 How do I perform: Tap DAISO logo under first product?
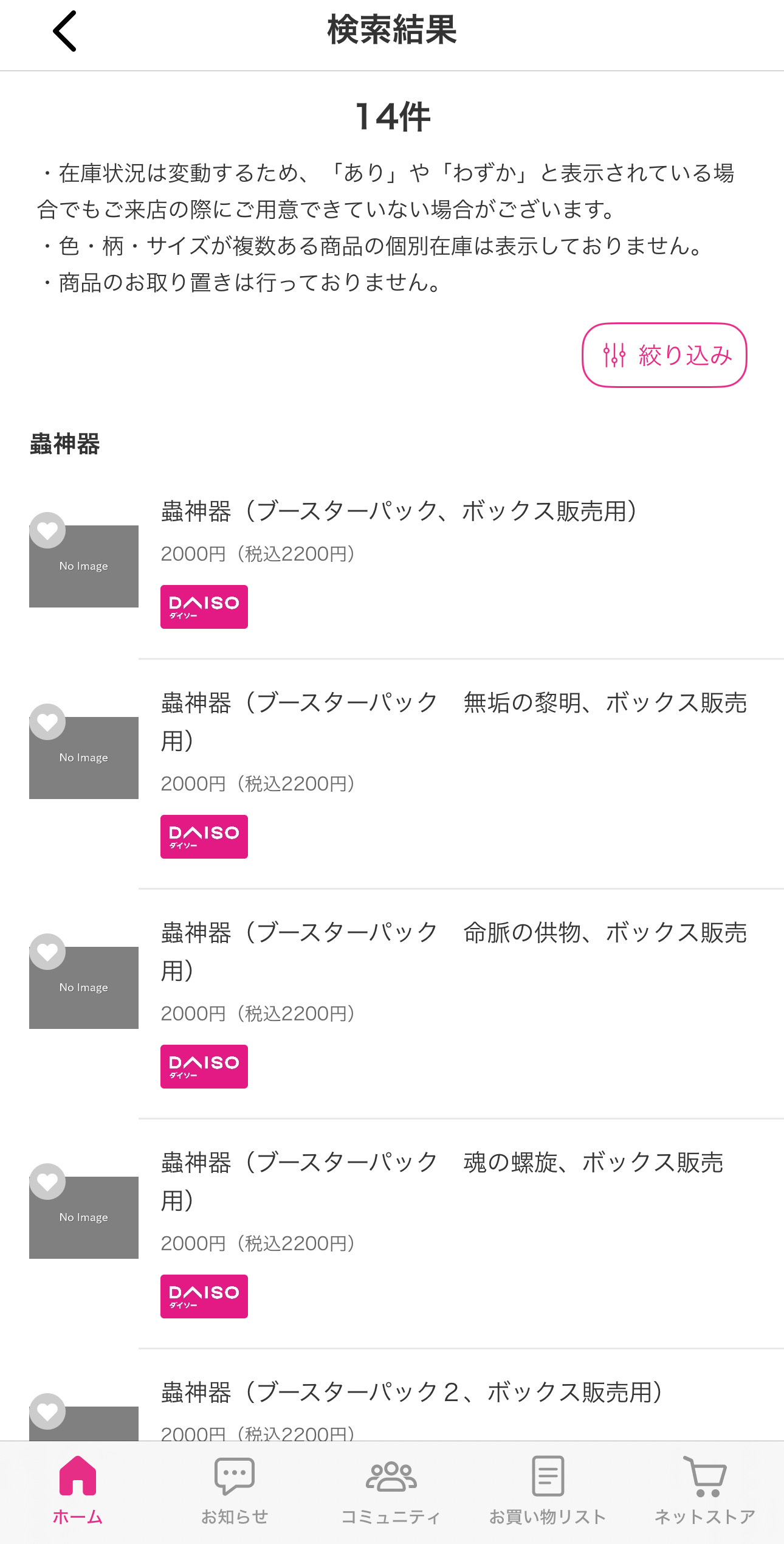(204, 607)
